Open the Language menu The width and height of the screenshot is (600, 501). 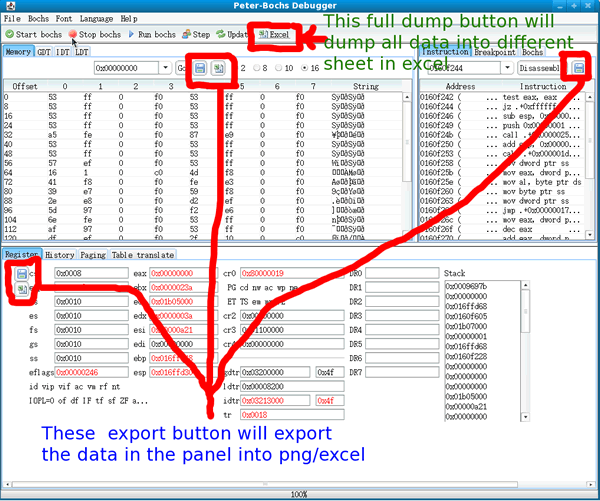[x=96, y=18]
